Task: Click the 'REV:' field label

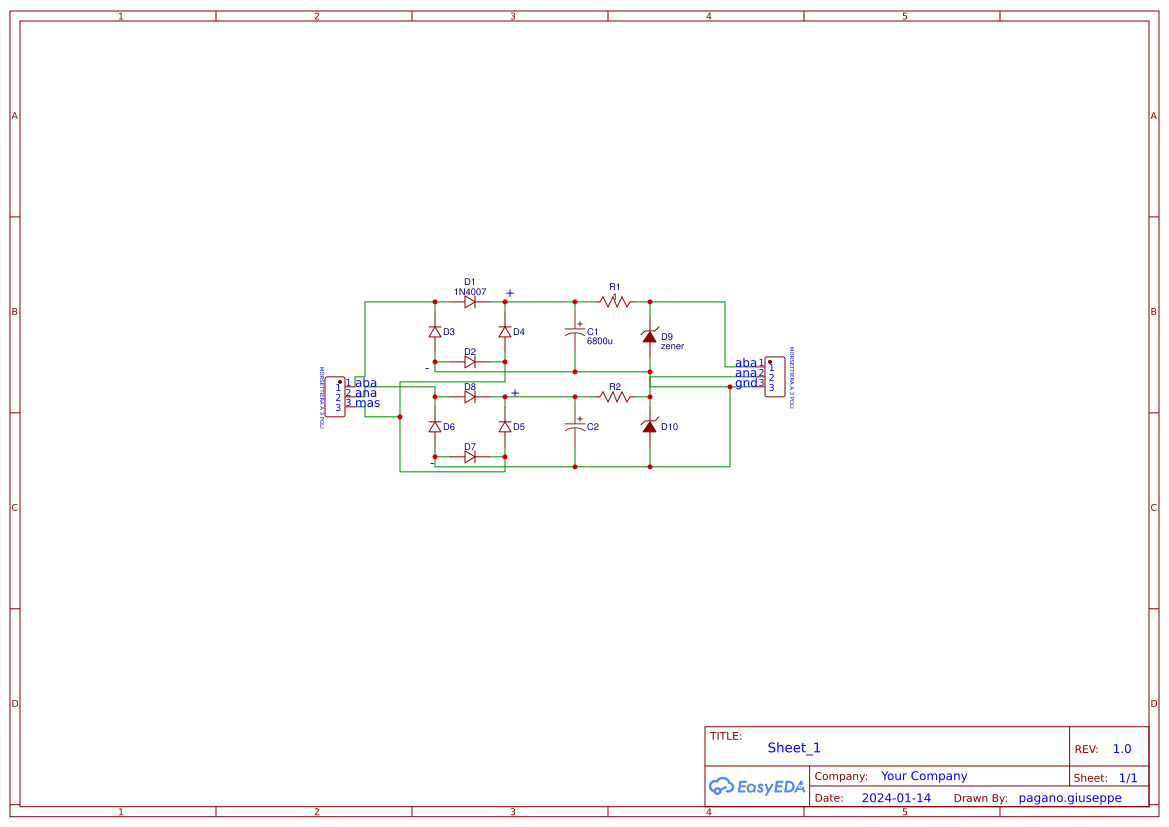Action: pos(1086,749)
